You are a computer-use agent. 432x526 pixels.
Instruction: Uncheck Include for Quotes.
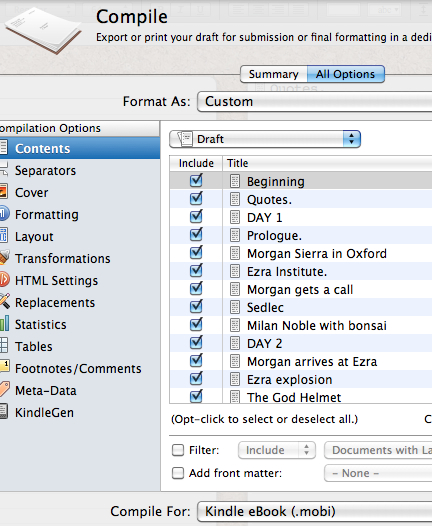196,199
